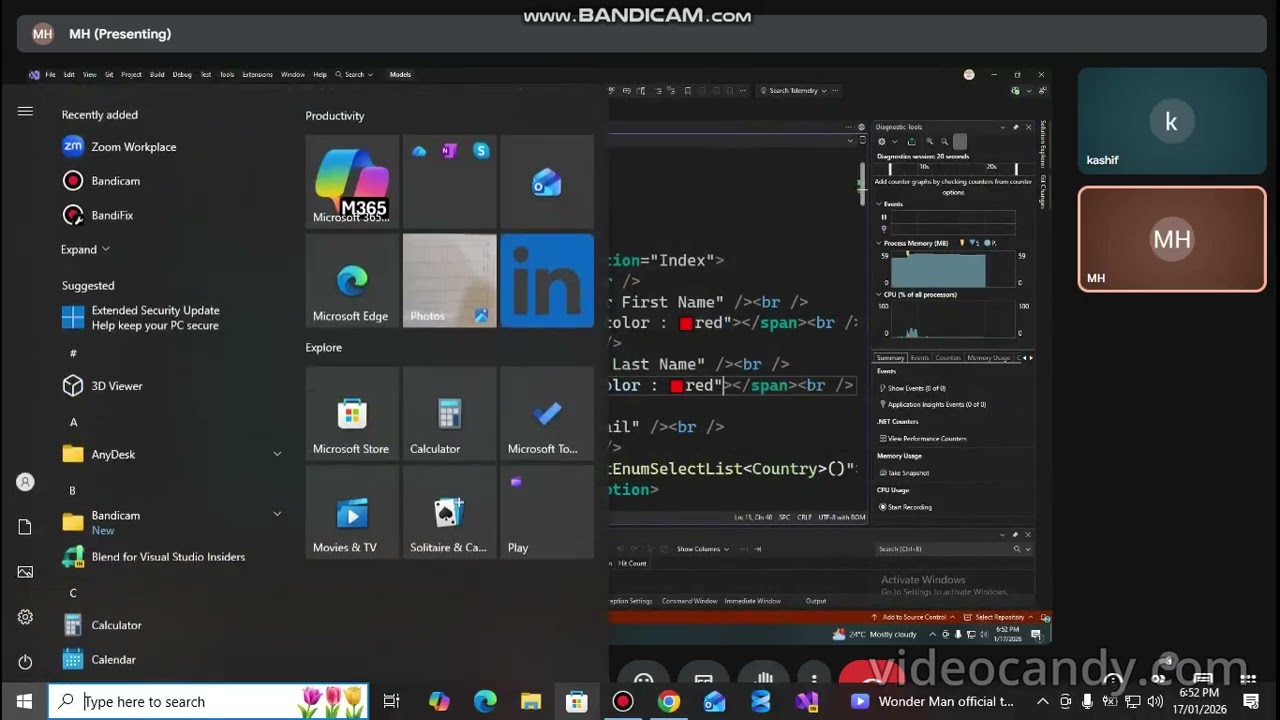Open Extended Security Update suggestion
Screen dimensions: 1280x720
click(170, 318)
